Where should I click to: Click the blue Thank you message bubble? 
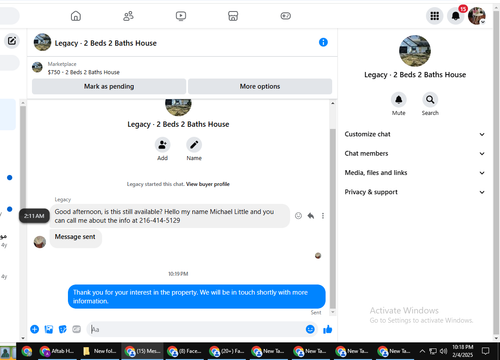click(x=197, y=296)
